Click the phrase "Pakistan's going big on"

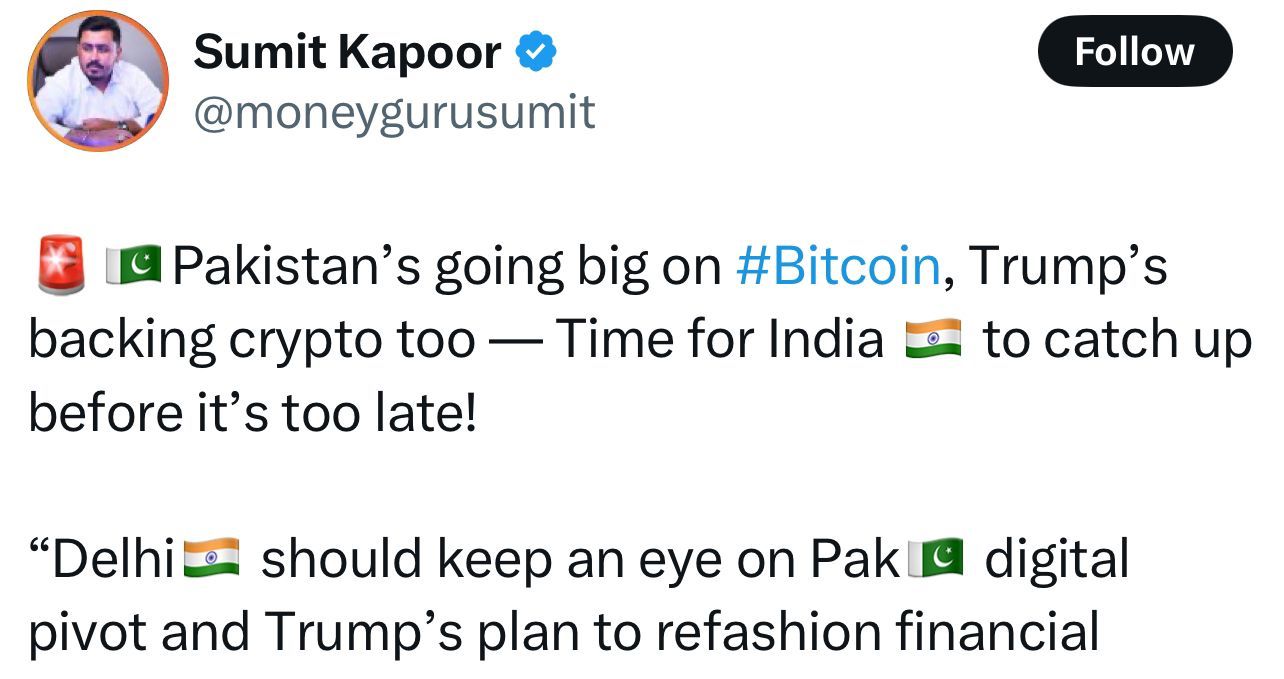448,266
